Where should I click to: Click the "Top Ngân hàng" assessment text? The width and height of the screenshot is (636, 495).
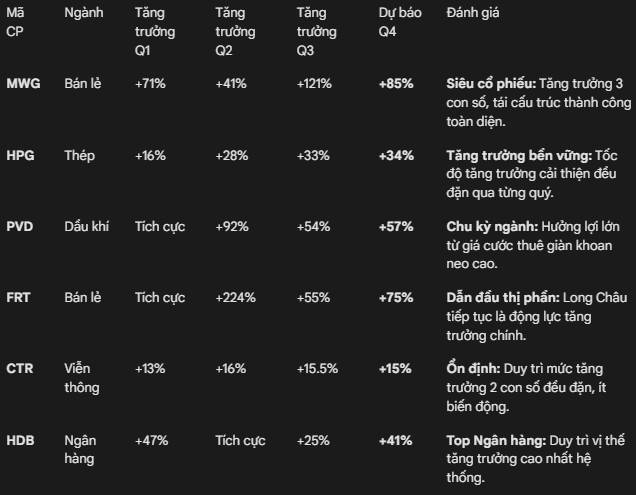[493, 440]
